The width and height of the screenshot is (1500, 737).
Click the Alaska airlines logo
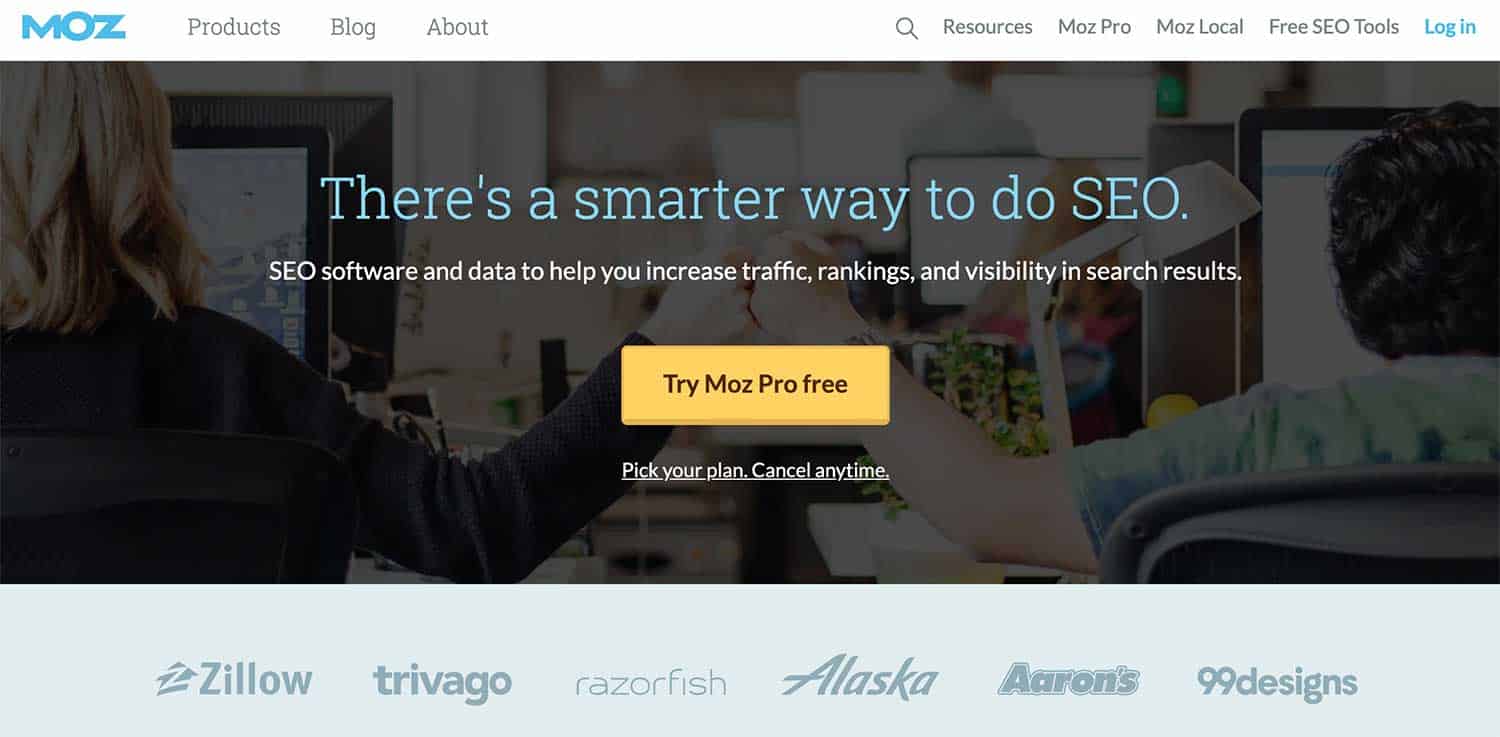click(x=860, y=678)
